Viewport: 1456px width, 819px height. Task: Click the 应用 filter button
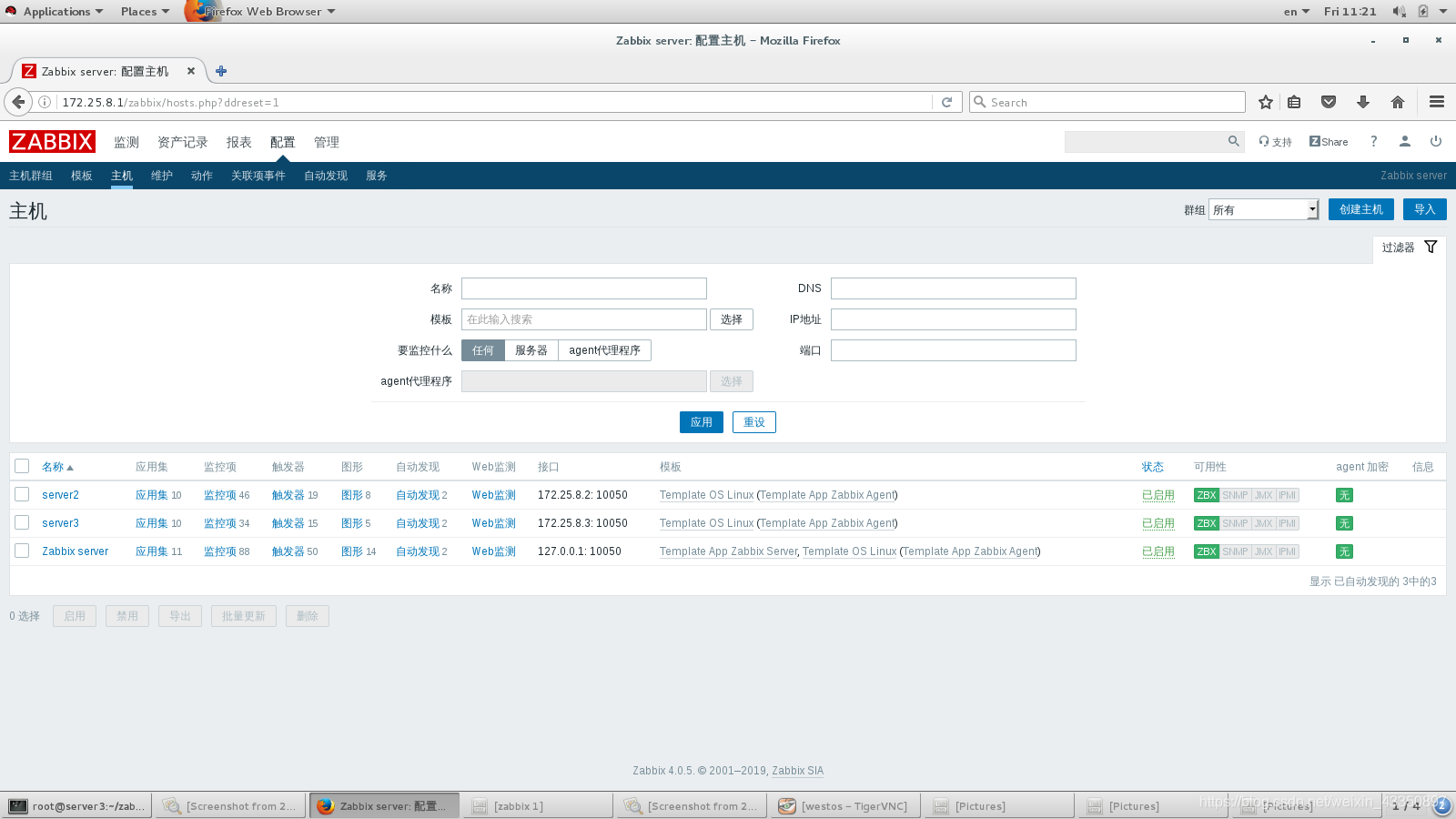[702, 422]
